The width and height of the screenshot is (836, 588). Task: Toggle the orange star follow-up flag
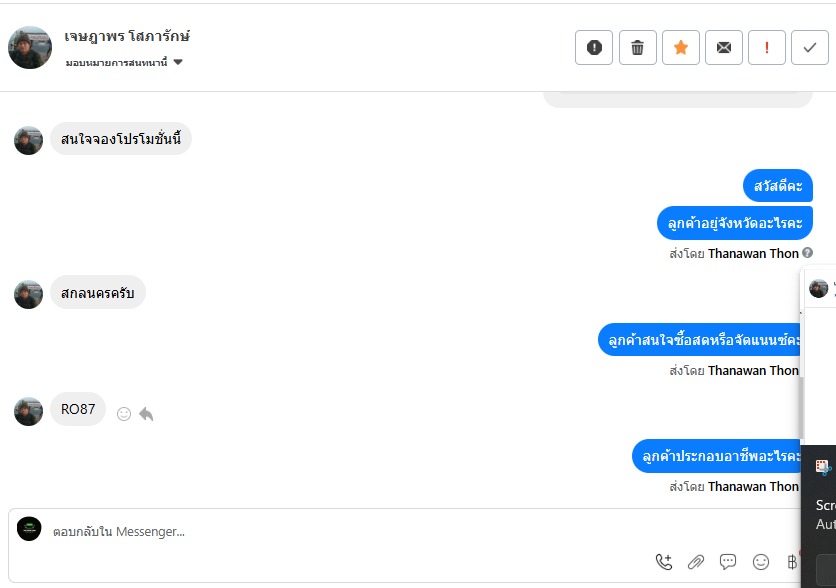681,47
